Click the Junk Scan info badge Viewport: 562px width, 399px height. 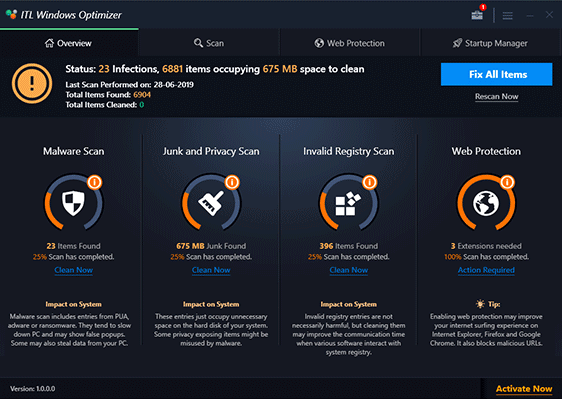[232, 182]
